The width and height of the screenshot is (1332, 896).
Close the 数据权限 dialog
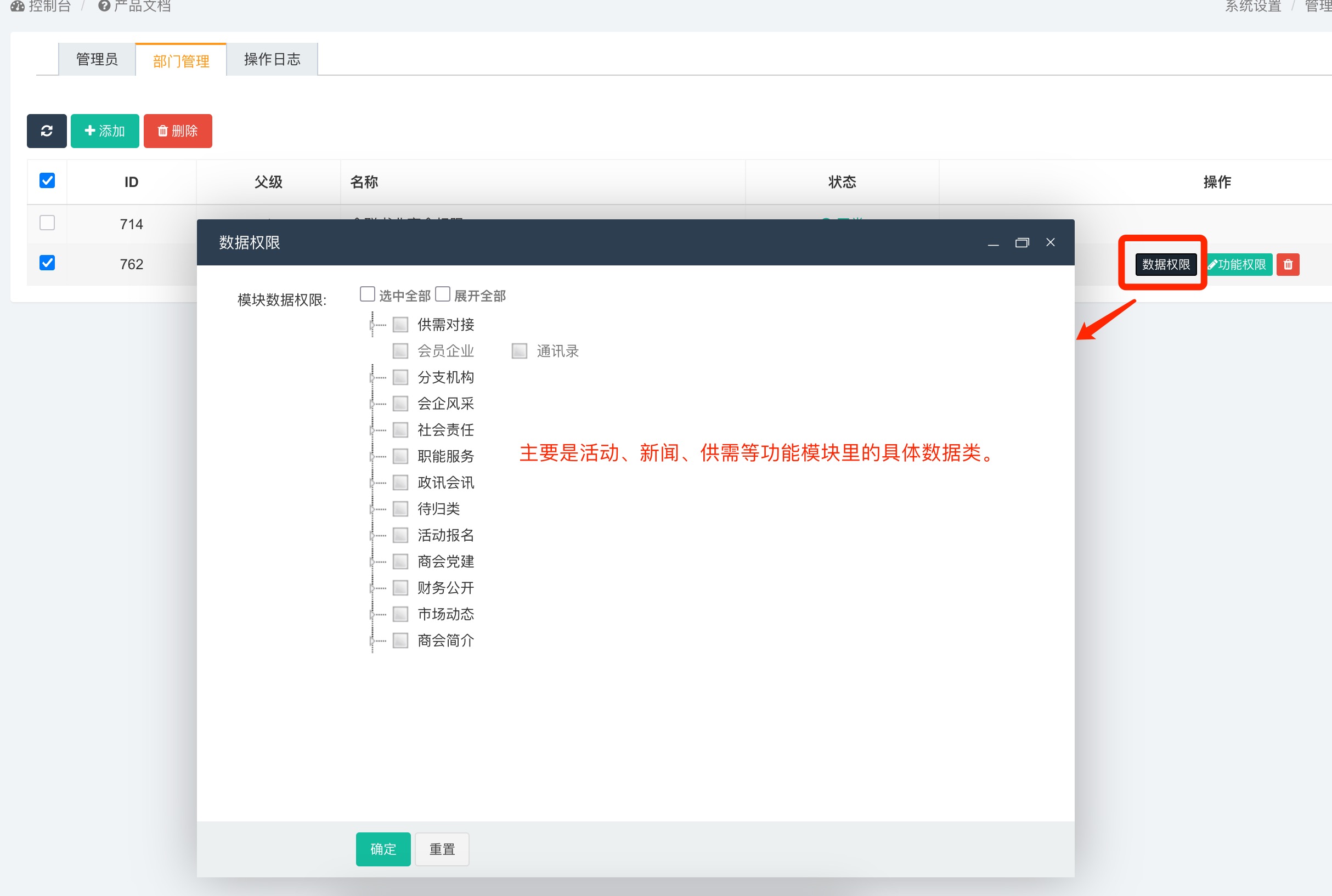tap(1050, 242)
